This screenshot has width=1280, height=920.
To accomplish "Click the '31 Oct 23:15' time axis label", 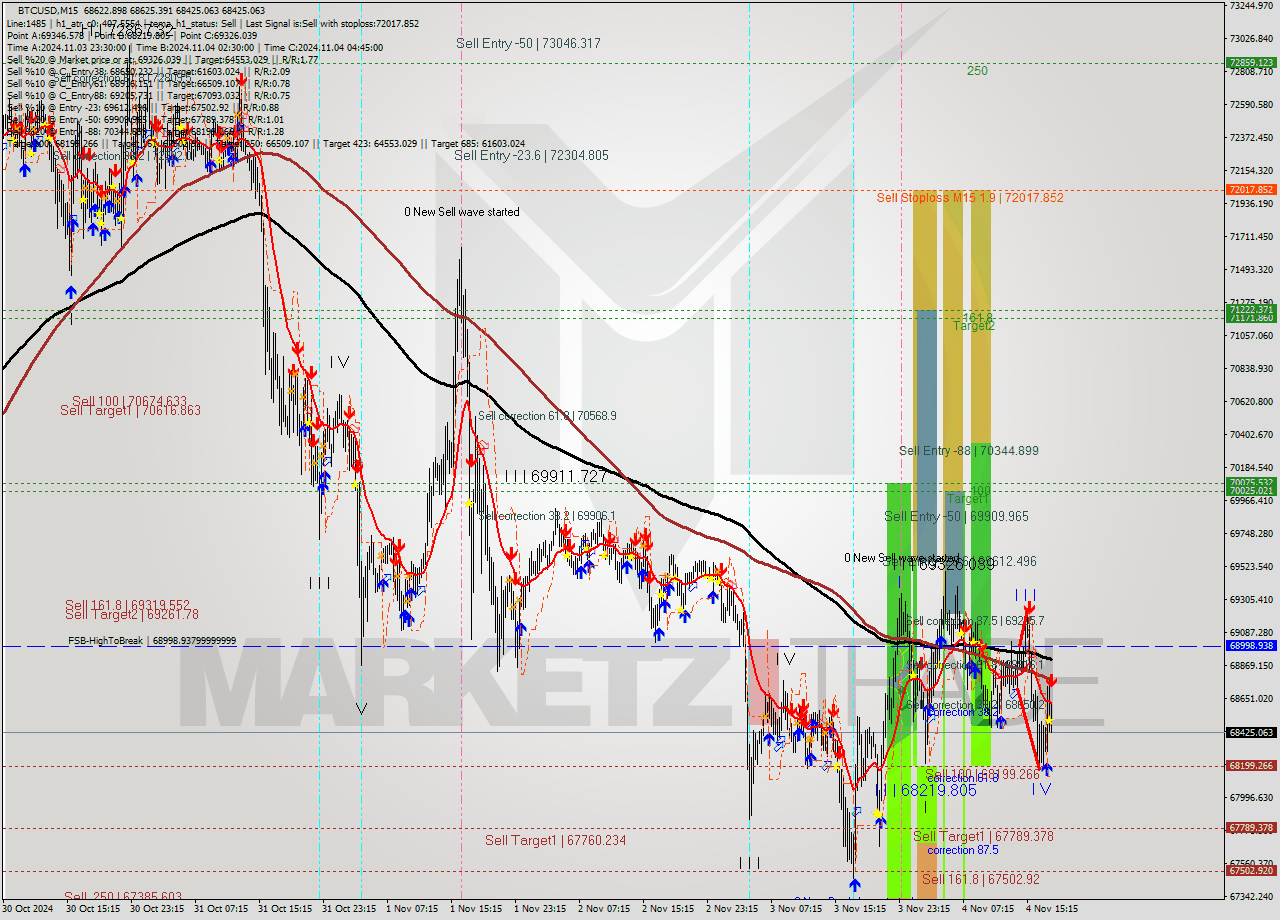I will (x=349, y=909).
